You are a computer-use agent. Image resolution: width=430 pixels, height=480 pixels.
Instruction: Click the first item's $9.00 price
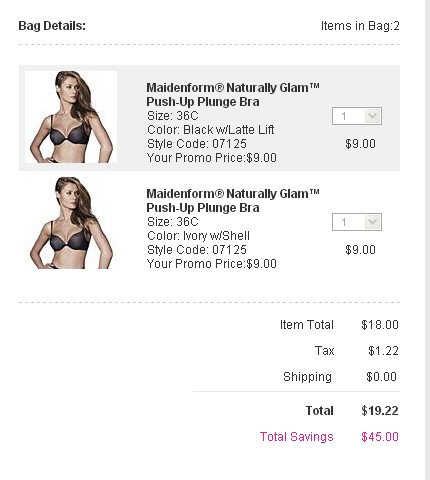[x=360, y=144]
